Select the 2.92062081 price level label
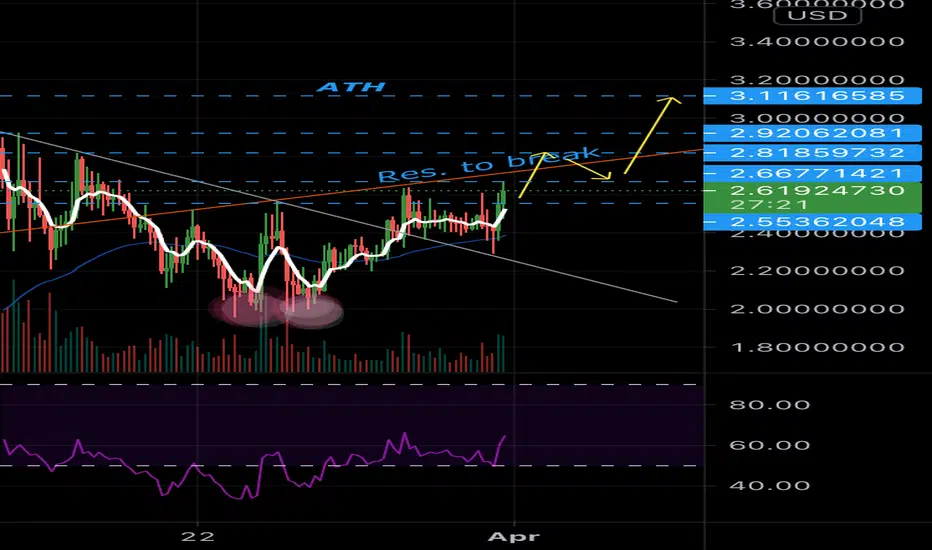 point(812,133)
